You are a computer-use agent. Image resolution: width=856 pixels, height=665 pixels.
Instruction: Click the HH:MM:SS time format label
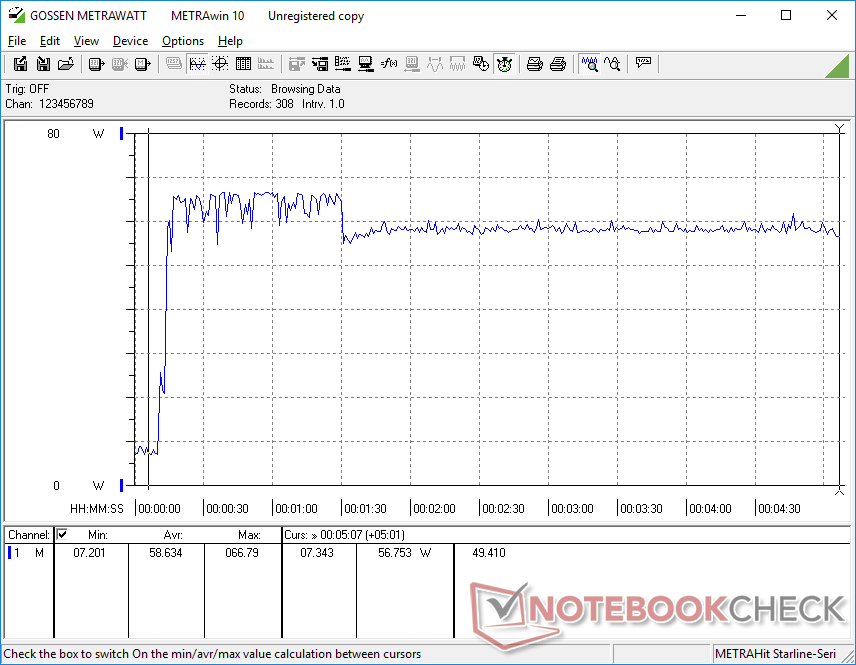(x=97, y=509)
